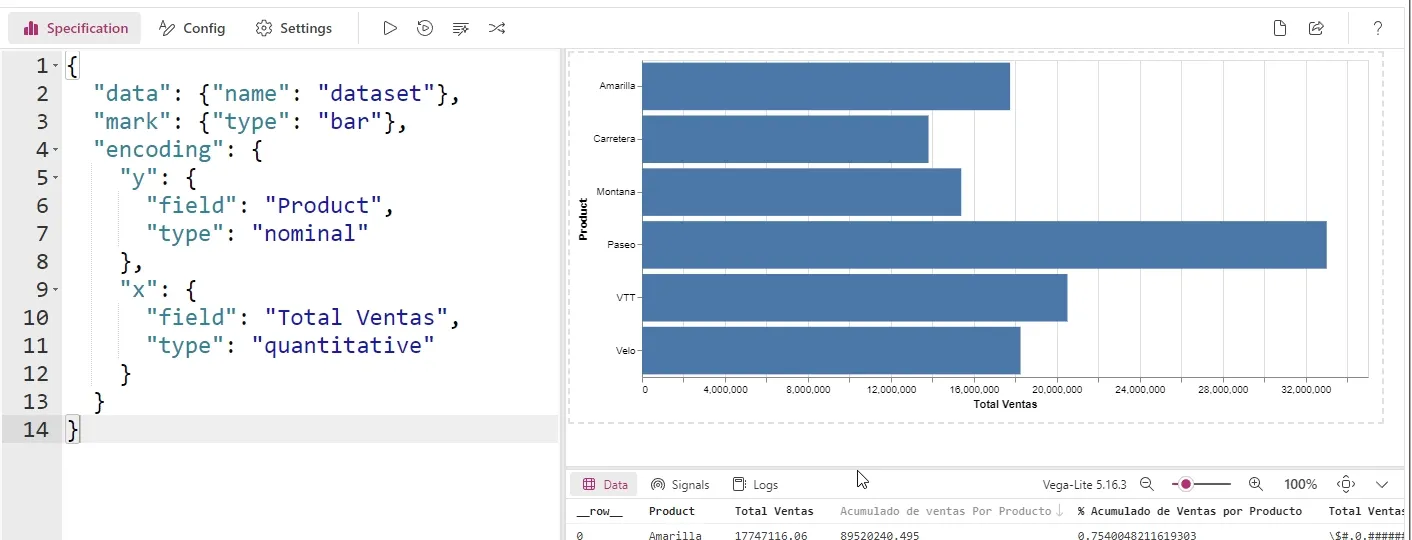The width and height of the screenshot is (1412, 540).
Task: Click the zoom in magnifier icon
Action: click(x=1256, y=484)
